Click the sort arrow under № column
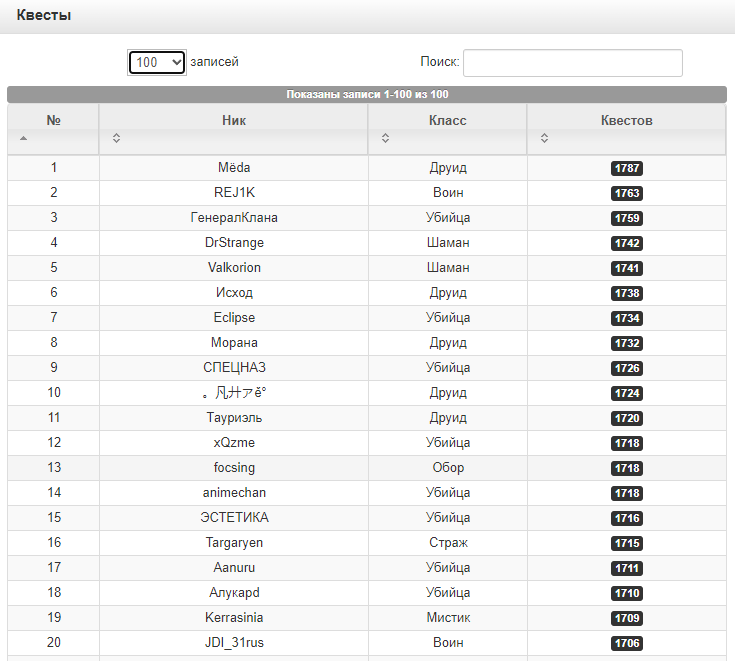Image resolution: width=735 pixels, height=661 pixels. click(x=24, y=139)
